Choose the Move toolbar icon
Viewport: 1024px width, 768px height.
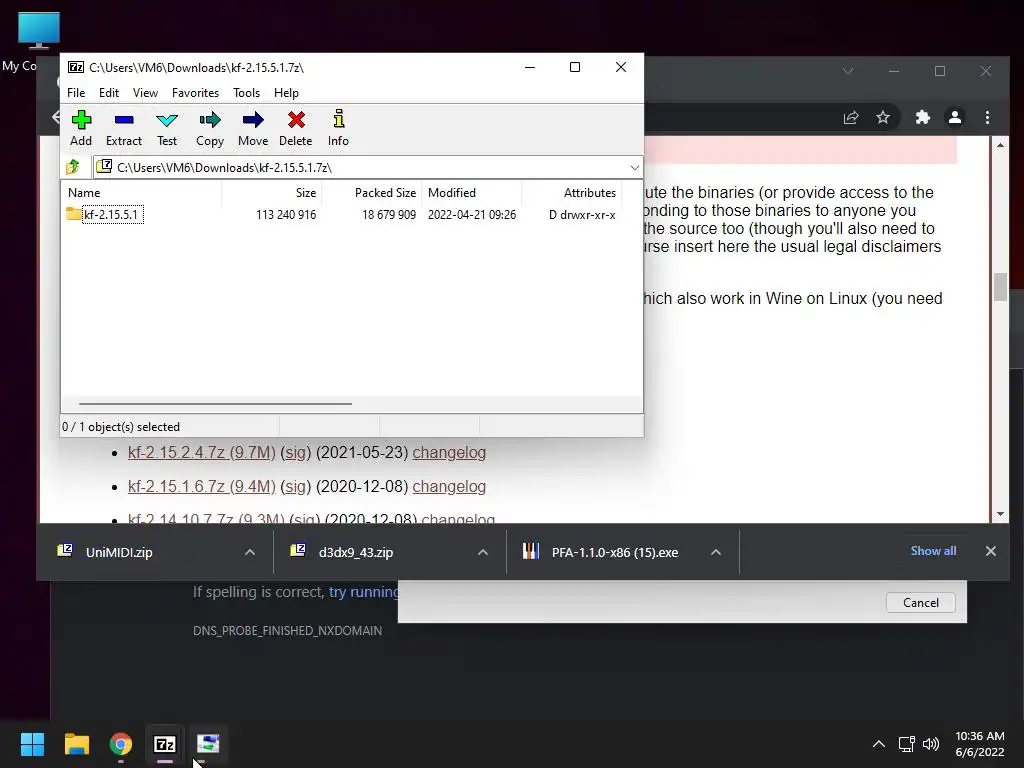253,128
